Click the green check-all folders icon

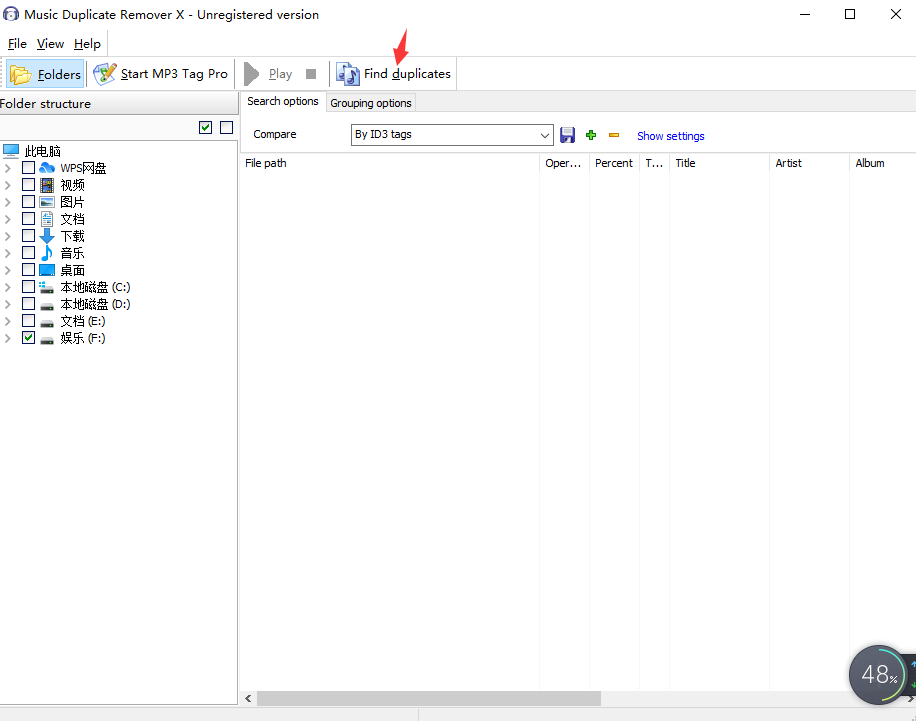point(206,127)
